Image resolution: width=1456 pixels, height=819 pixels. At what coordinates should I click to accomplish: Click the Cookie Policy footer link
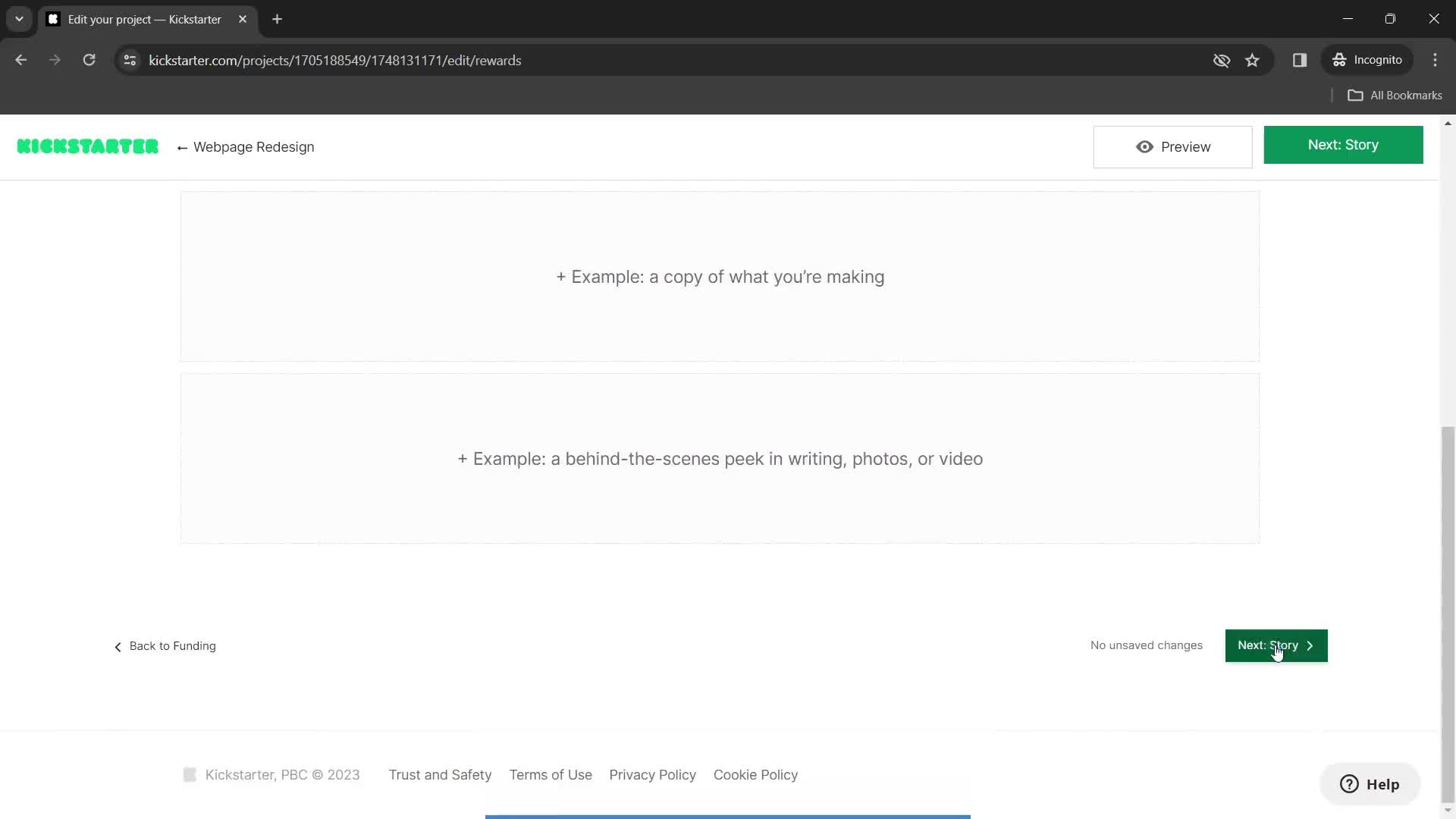(x=756, y=774)
